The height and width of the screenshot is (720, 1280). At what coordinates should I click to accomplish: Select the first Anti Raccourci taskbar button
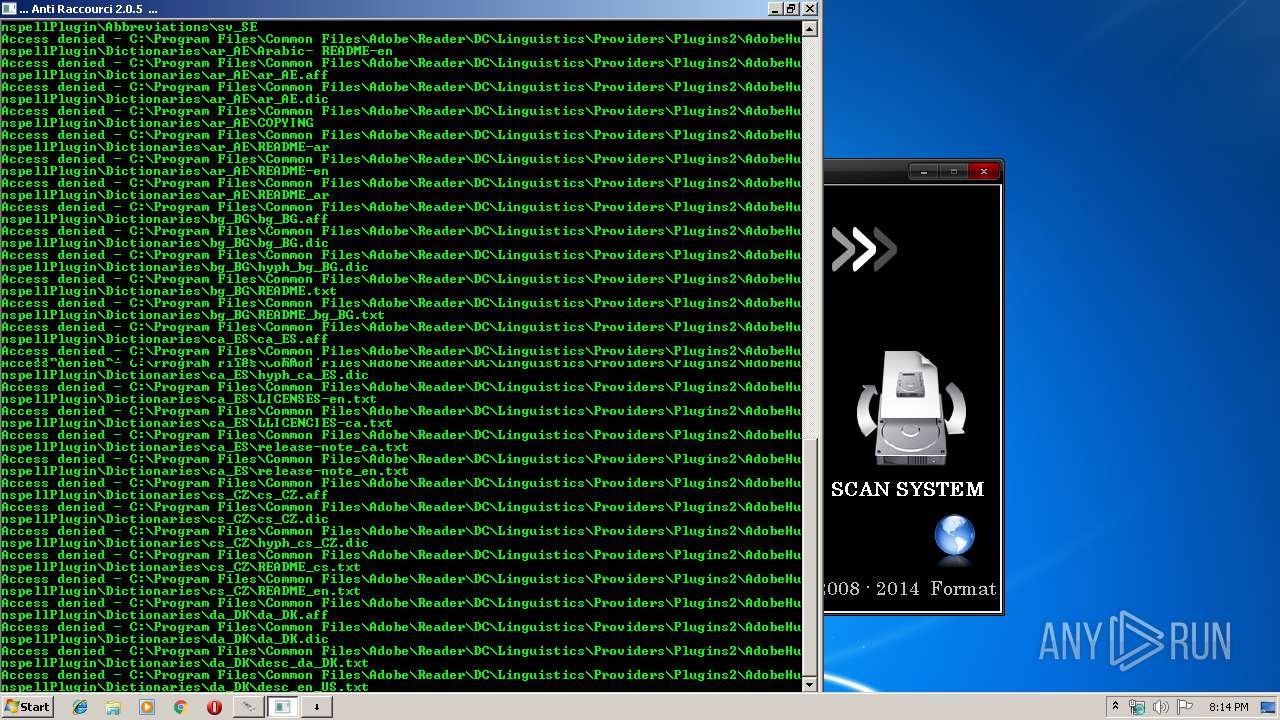pos(248,707)
